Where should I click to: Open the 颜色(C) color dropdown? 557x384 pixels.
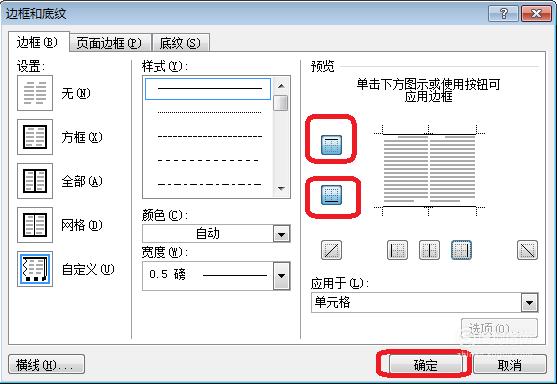tap(281, 234)
